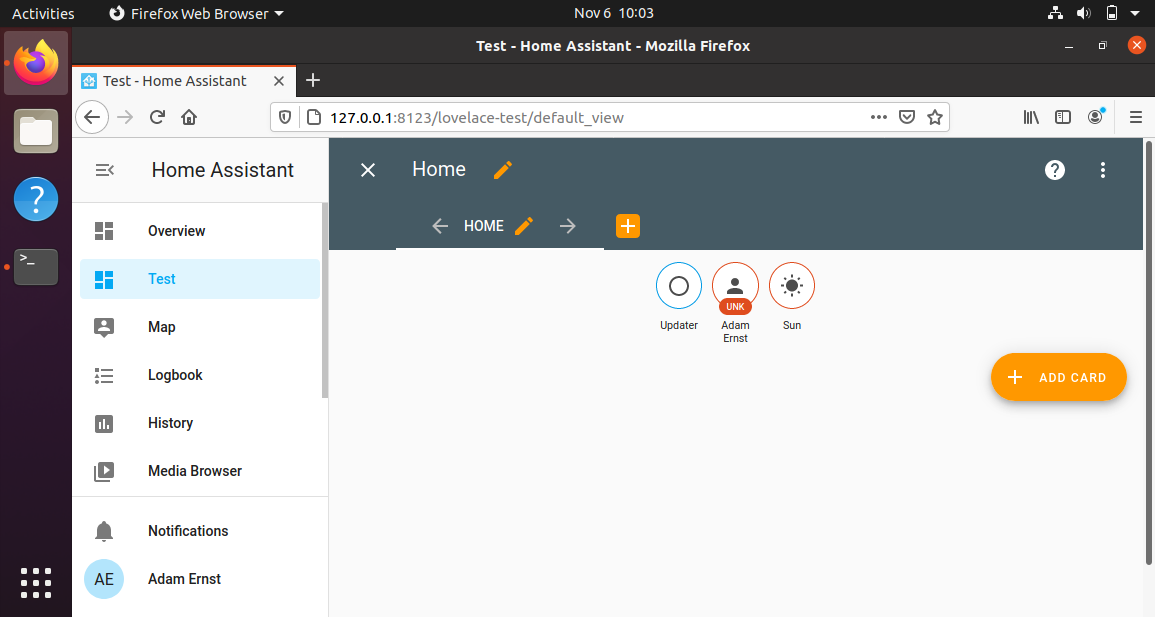Click the Adam Ernst person badge
This screenshot has height=617, width=1155.
735,286
